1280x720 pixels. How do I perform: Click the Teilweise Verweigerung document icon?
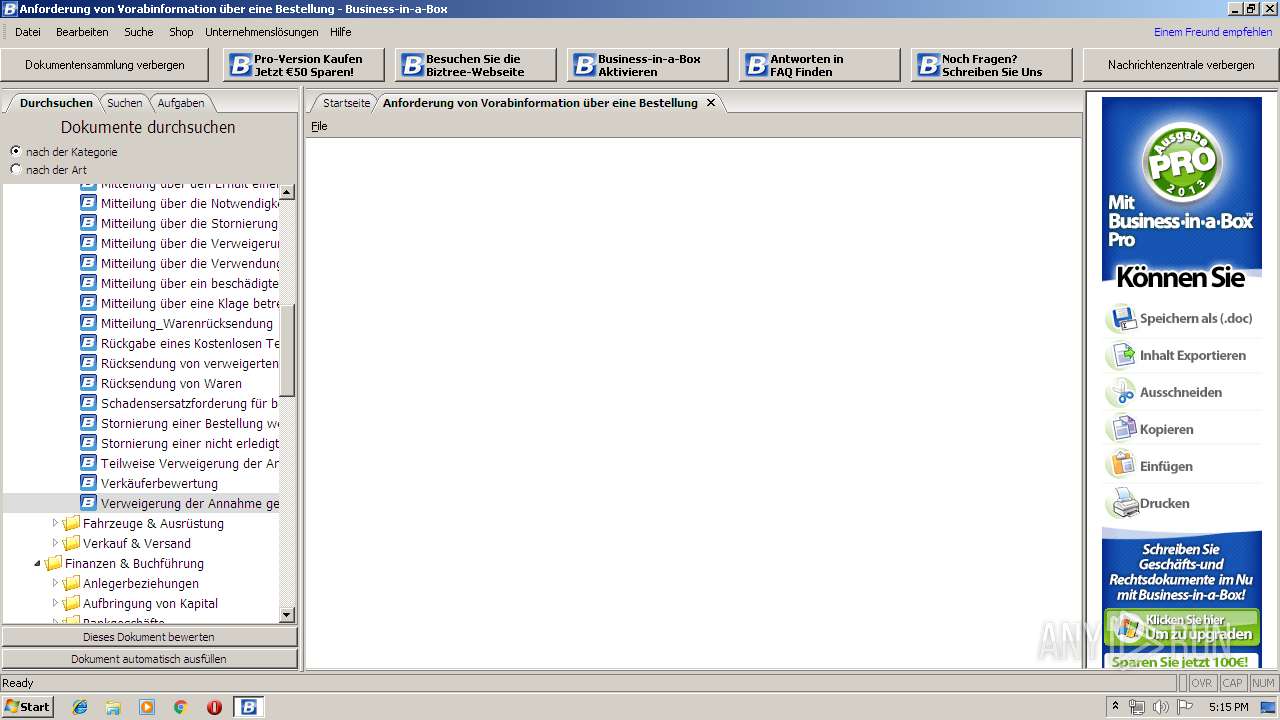(x=89, y=463)
